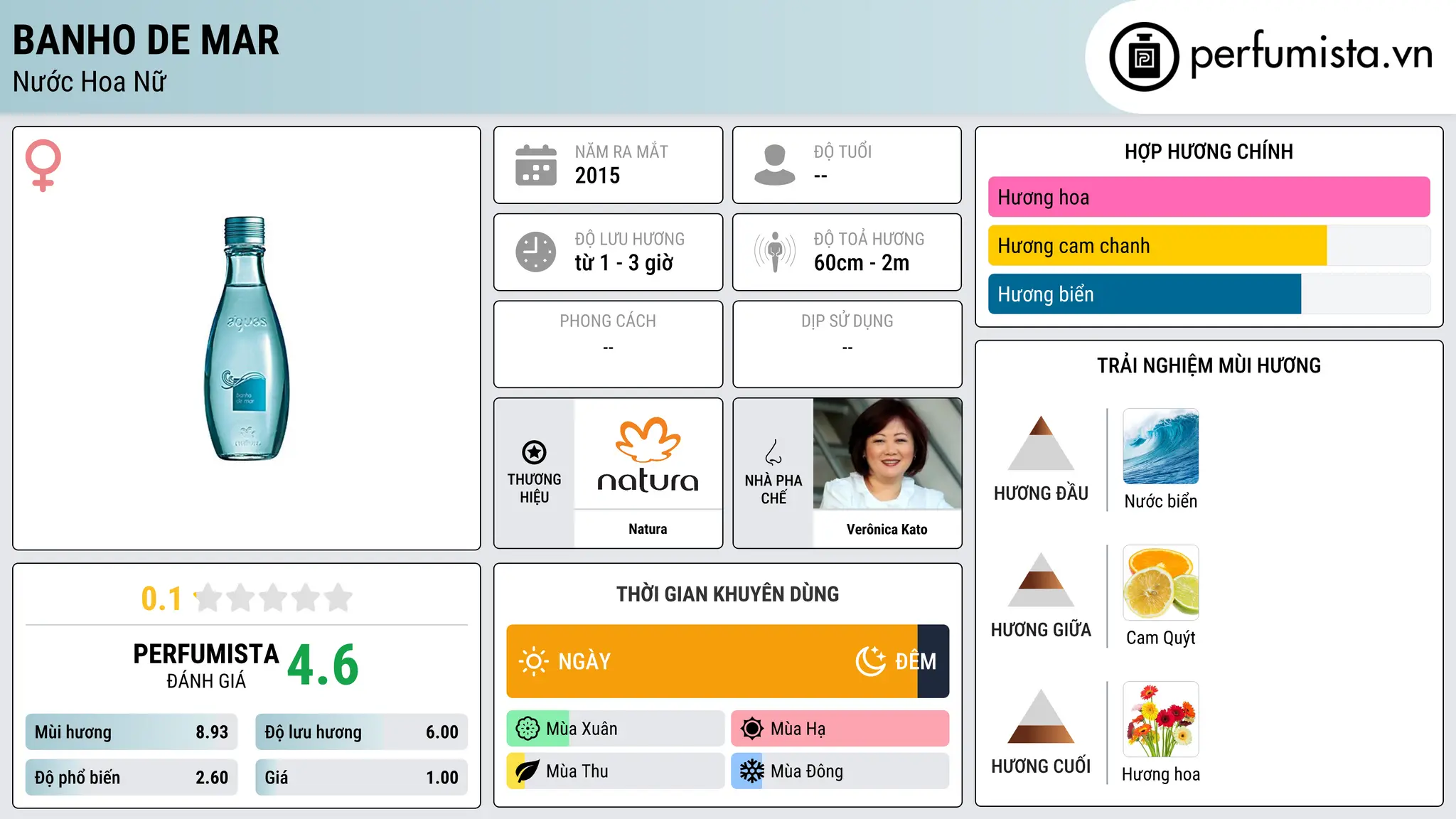
Task: Click the blue Hương biển accord bar
Action: tap(1145, 294)
